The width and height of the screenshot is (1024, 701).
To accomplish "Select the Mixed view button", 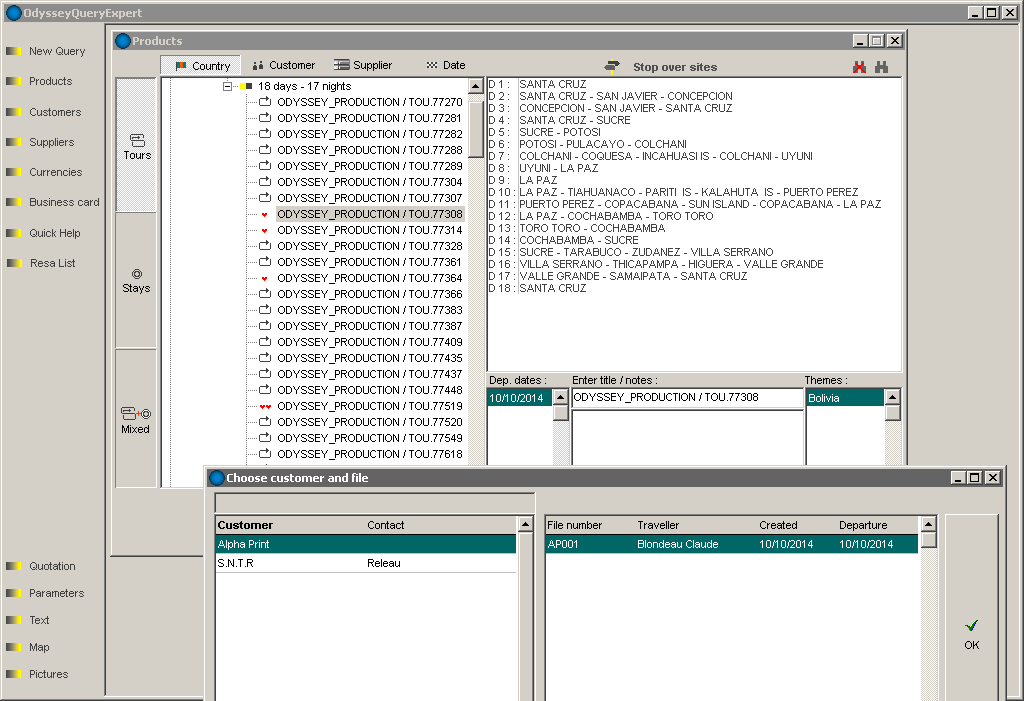I will coord(135,419).
